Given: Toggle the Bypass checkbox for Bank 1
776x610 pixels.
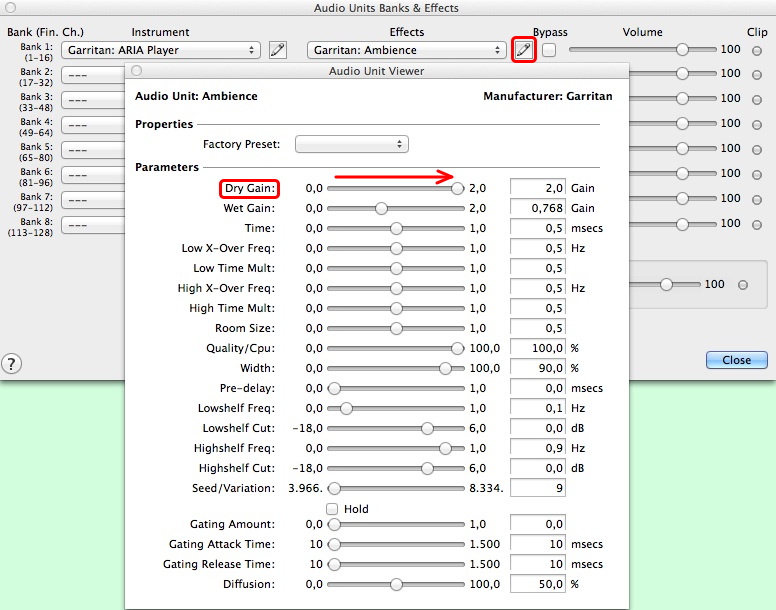Looking at the screenshot, I should tap(549, 50).
